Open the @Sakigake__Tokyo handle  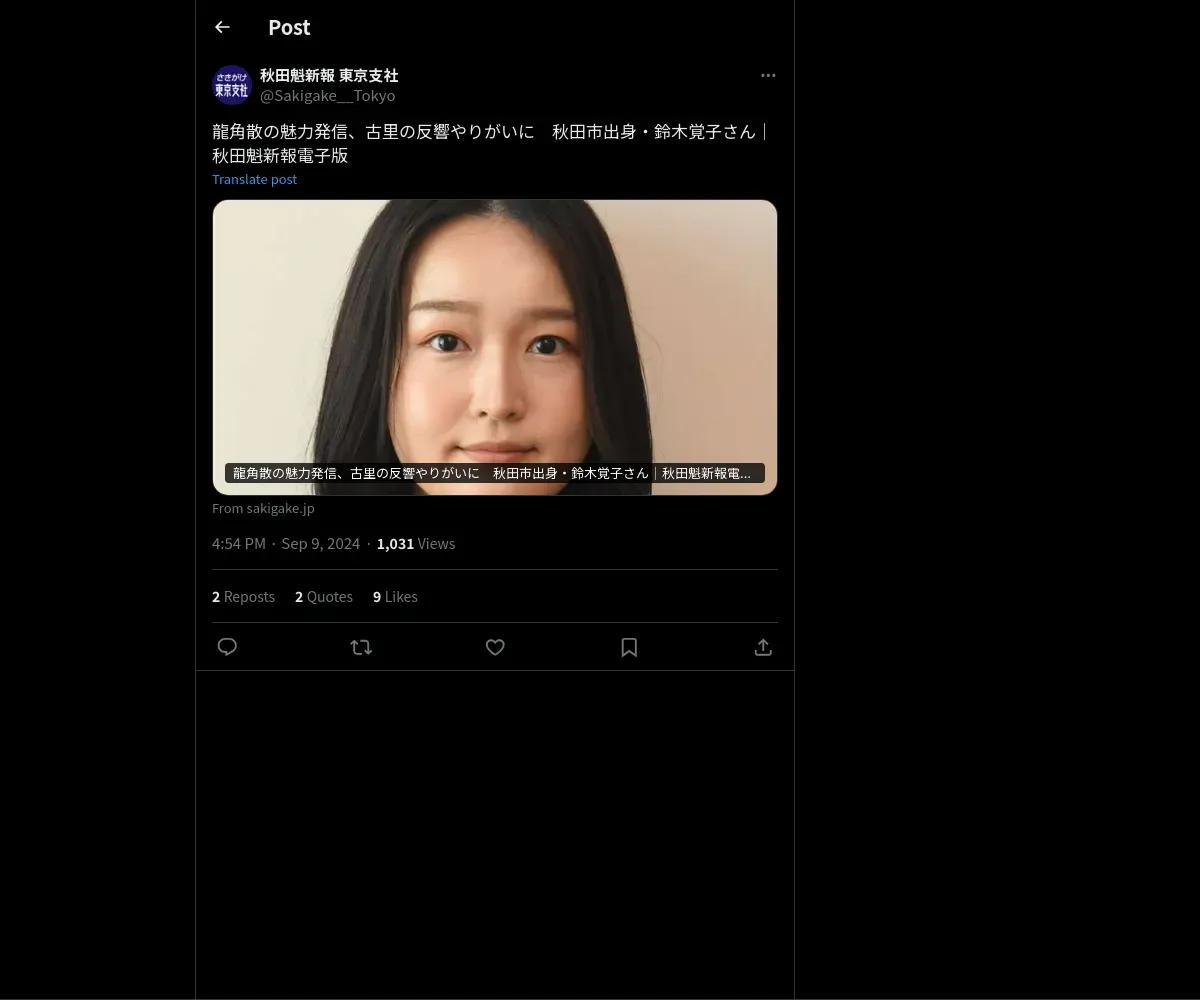tap(328, 95)
